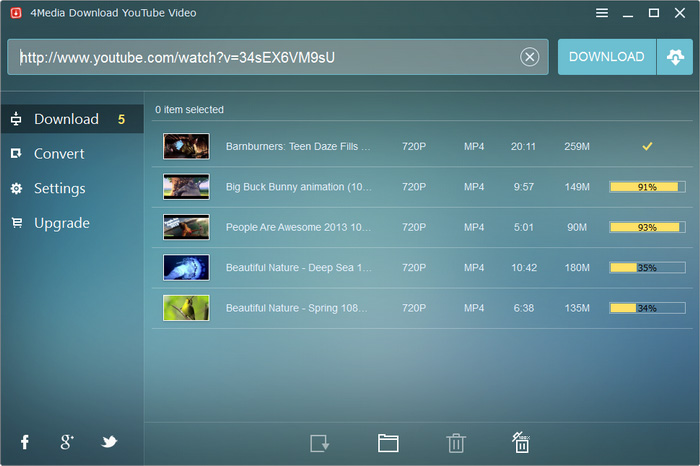Click the 93% progress bar
This screenshot has height=466, width=700.
pyautogui.click(x=647, y=227)
